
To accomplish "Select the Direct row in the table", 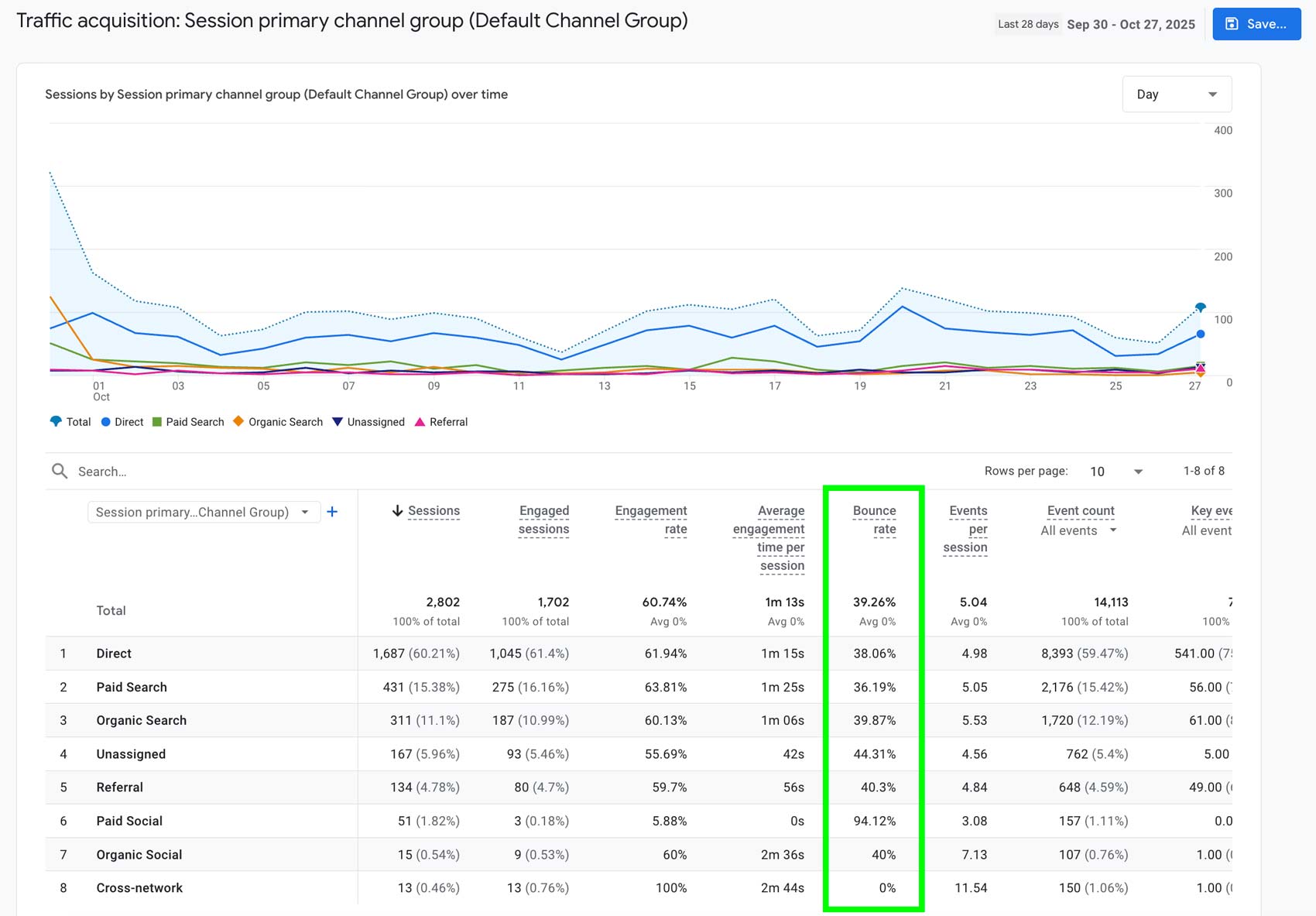I will pos(113,653).
